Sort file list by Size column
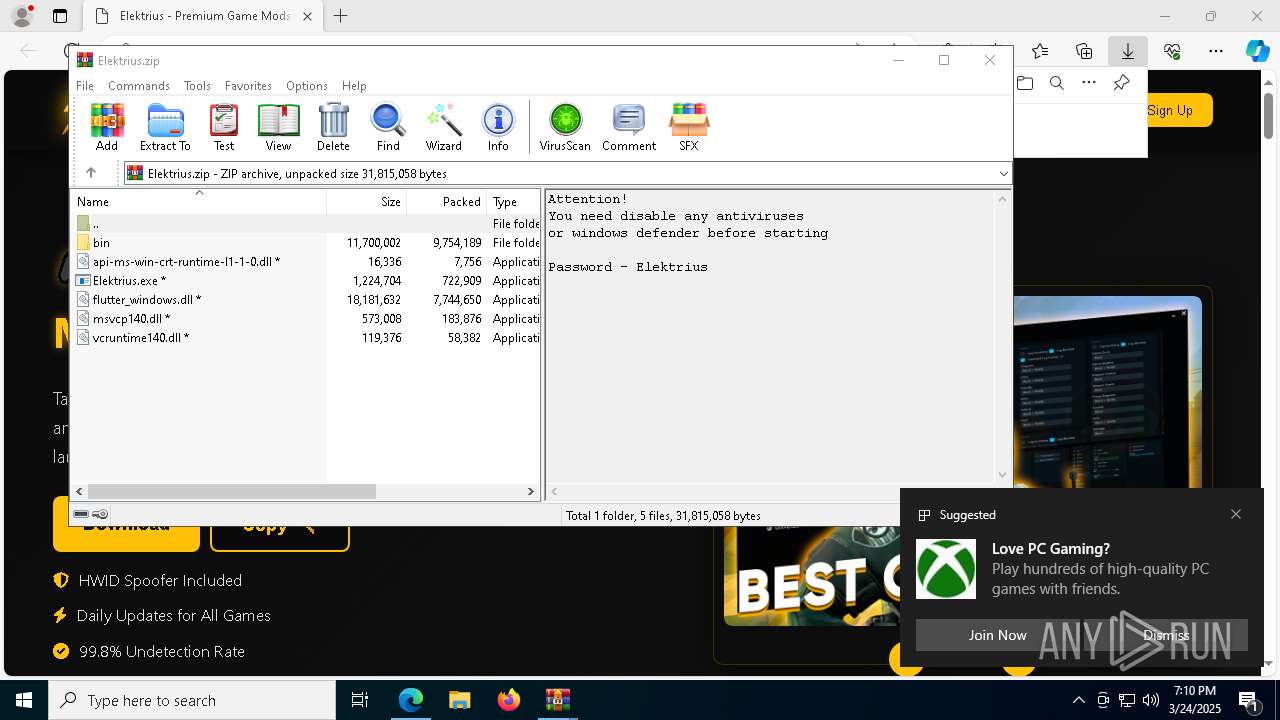This screenshot has width=1280, height=720. tap(366, 201)
